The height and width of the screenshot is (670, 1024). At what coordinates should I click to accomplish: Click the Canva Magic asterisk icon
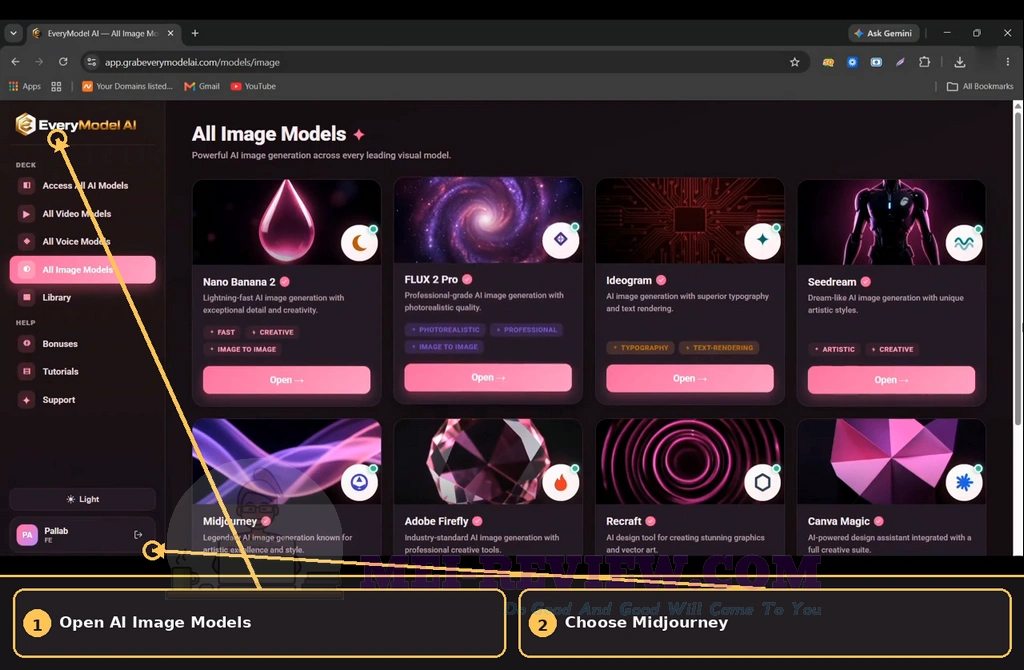[964, 483]
